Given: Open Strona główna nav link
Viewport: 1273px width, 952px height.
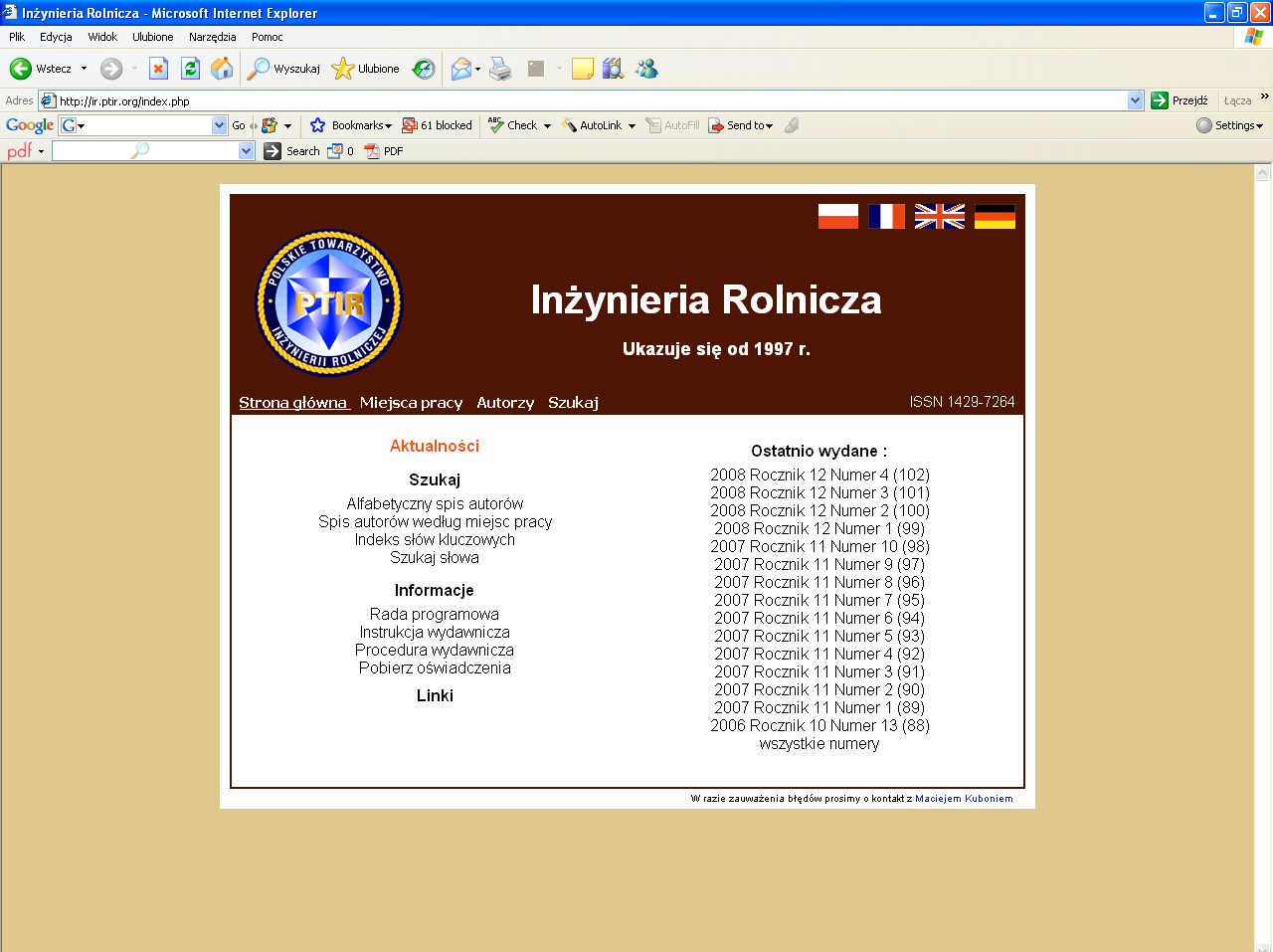Looking at the screenshot, I should click(294, 403).
